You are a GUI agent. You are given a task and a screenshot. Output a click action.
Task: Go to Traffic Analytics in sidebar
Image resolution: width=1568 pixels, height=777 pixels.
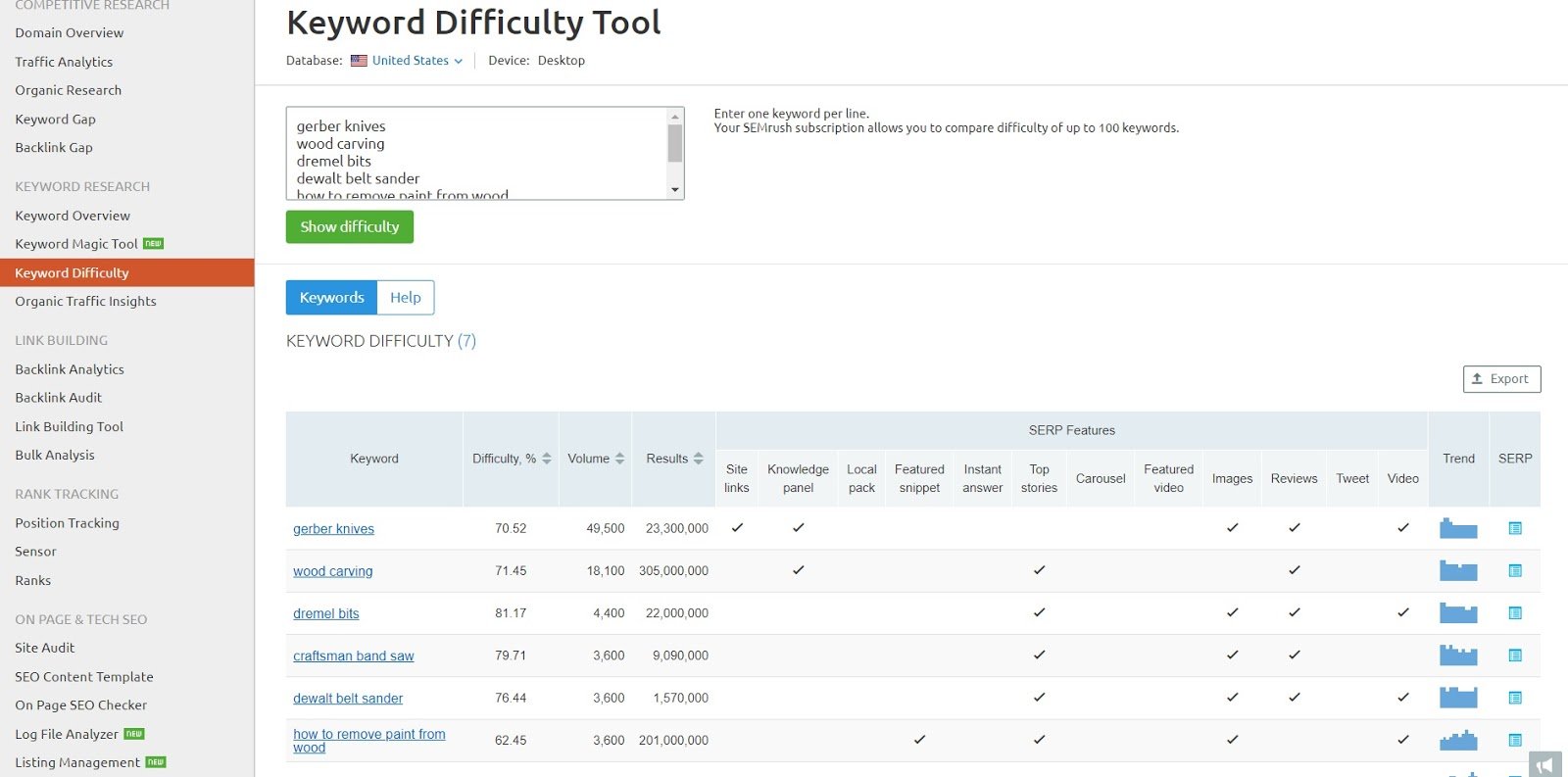64,62
